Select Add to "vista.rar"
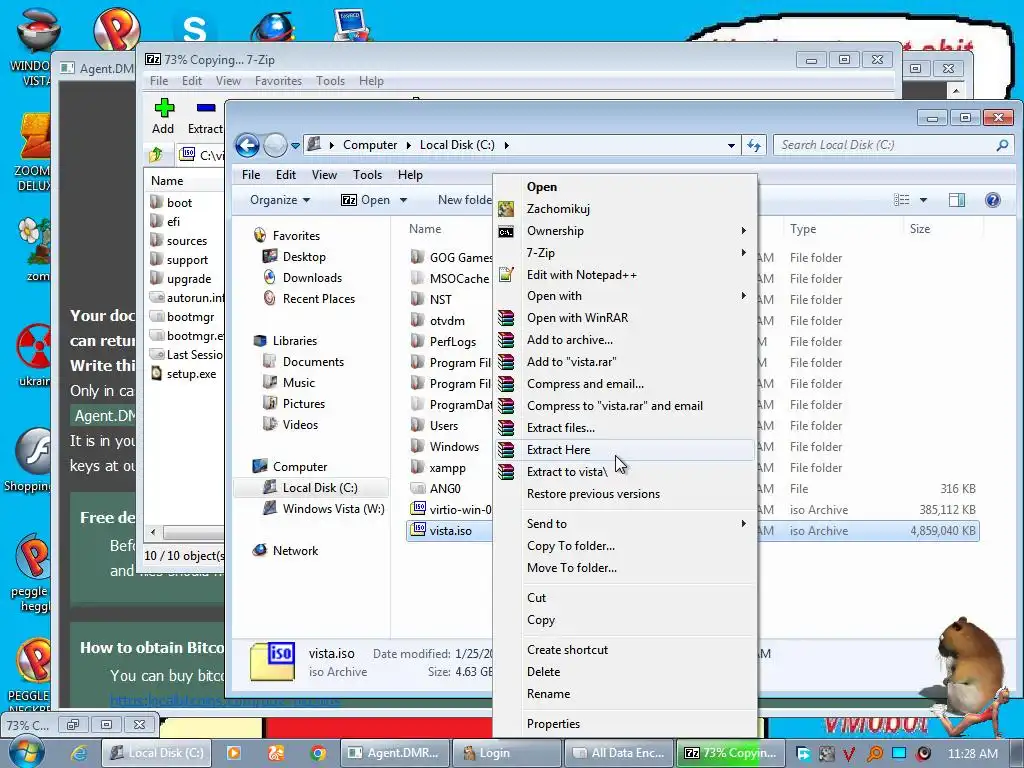This screenshot has height=768, width=1024. click(x=571, y=361)
